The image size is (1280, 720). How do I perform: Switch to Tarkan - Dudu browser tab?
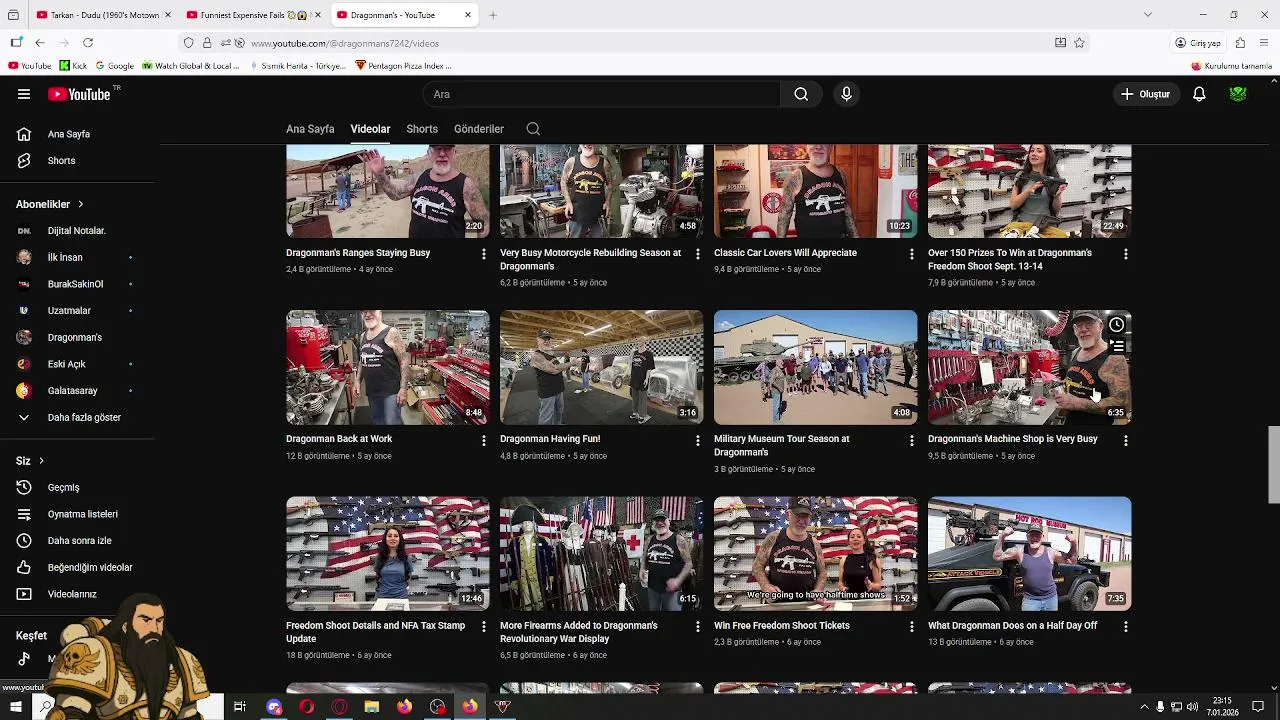click(103, 15)
